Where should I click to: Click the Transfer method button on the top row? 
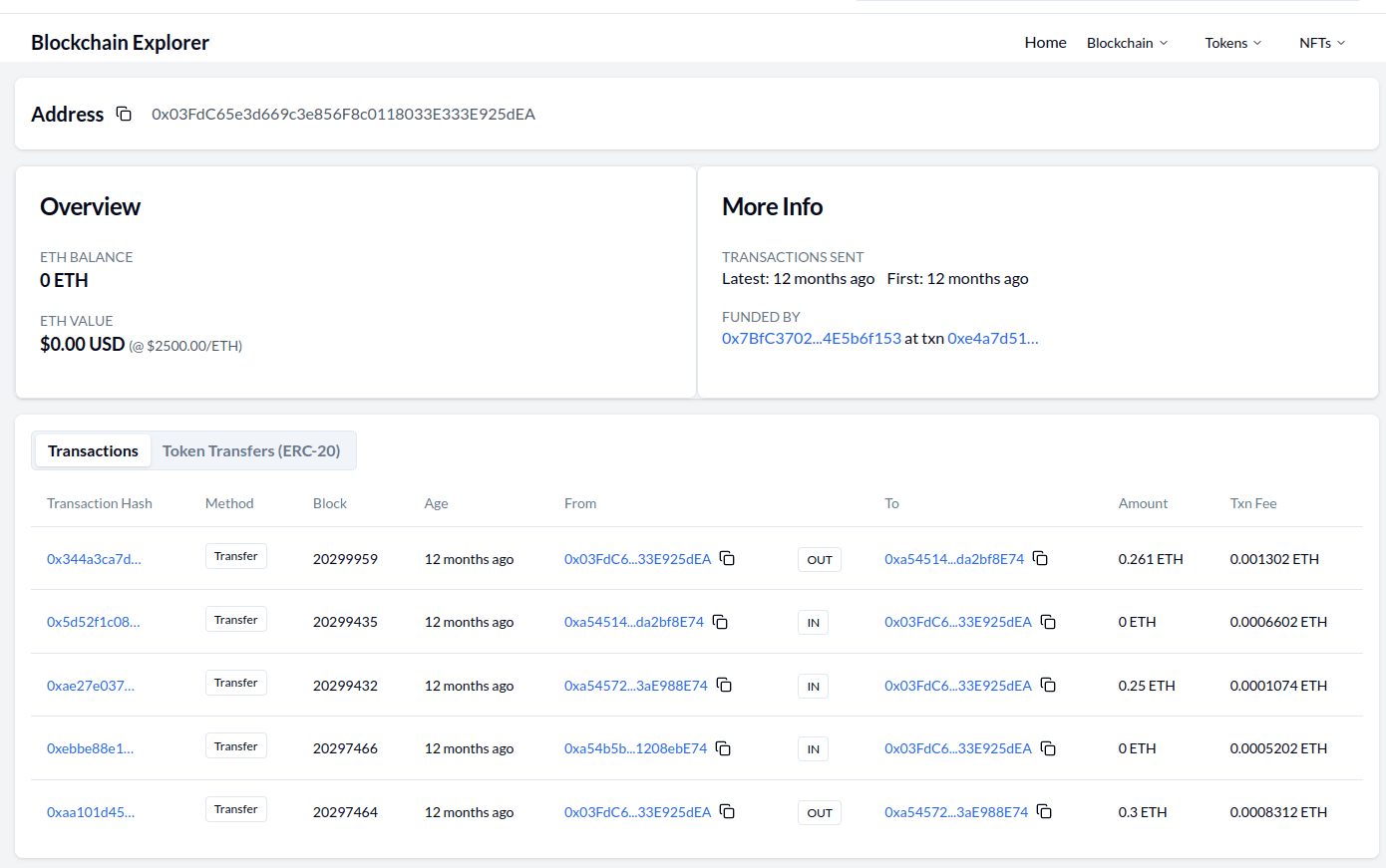(235, 555)
